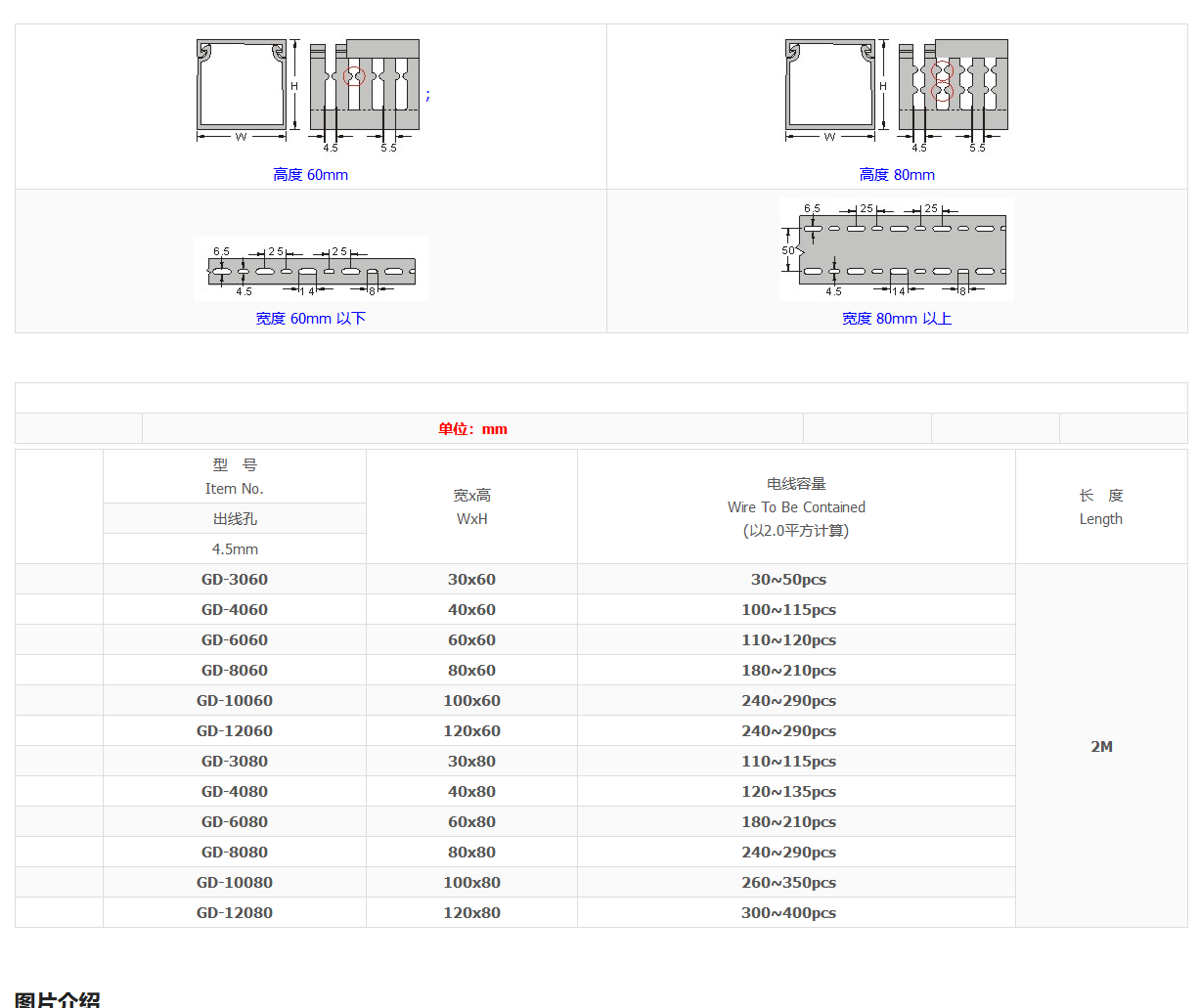1200x1008 pixels.
Task: Click the red 单位: mm label
Action: tap(472, 429)
